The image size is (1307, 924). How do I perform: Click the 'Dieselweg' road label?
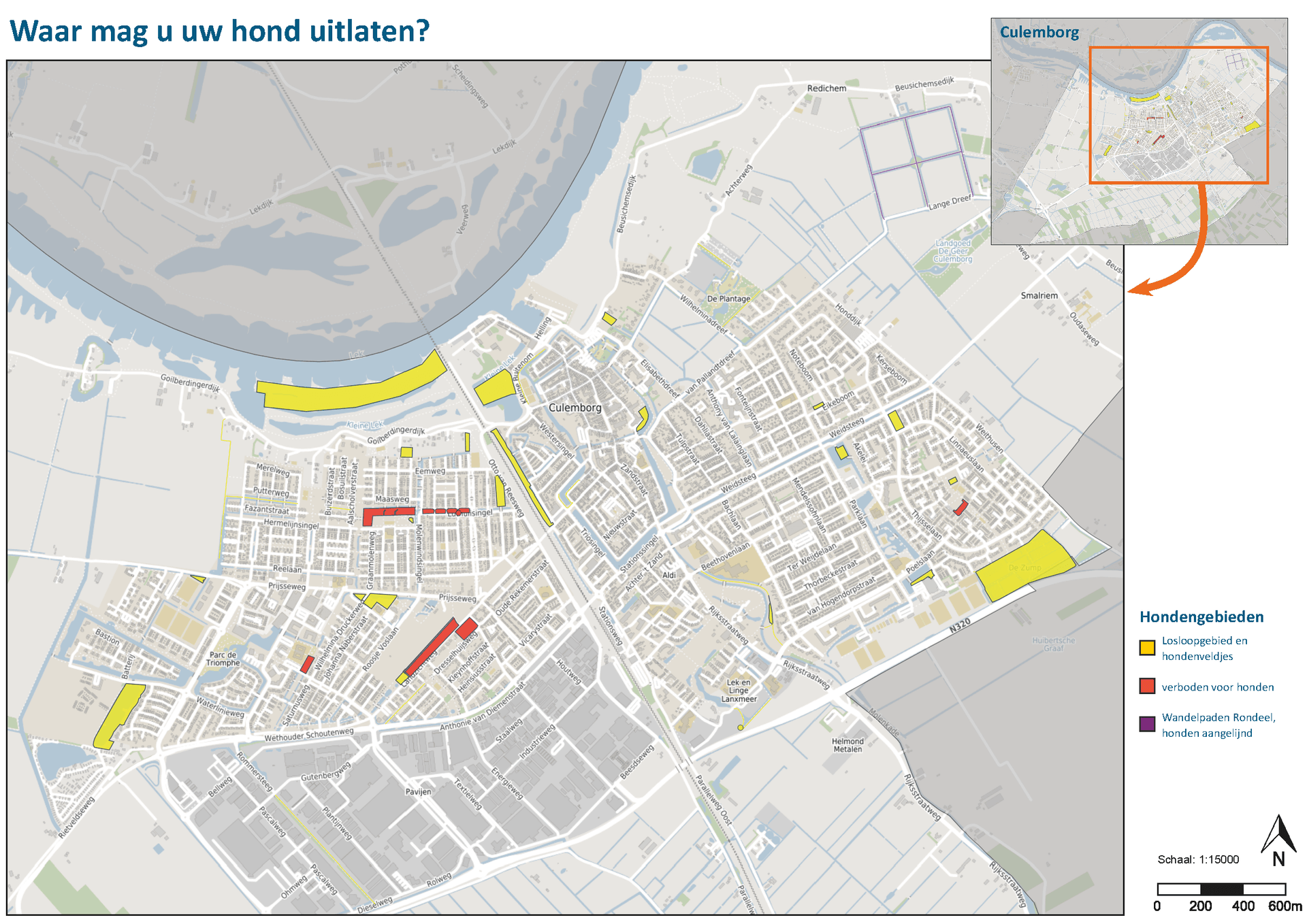pyautogui.click(x=375, y=904)
